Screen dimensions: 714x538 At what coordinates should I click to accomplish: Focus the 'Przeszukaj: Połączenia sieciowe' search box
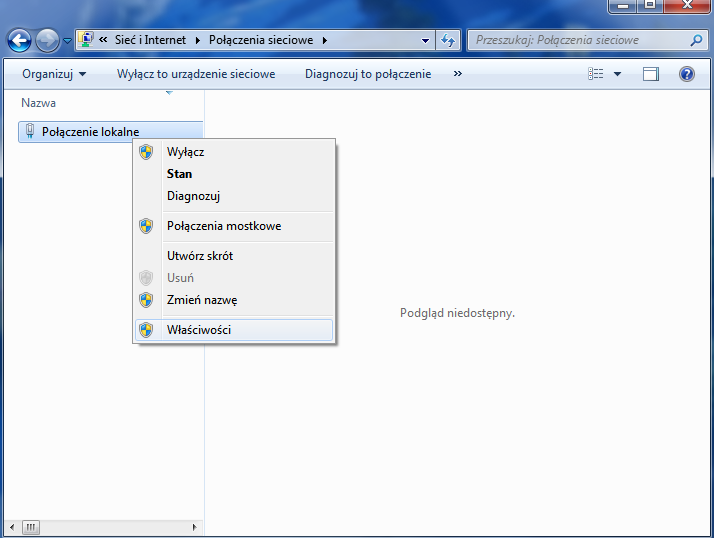587,40
